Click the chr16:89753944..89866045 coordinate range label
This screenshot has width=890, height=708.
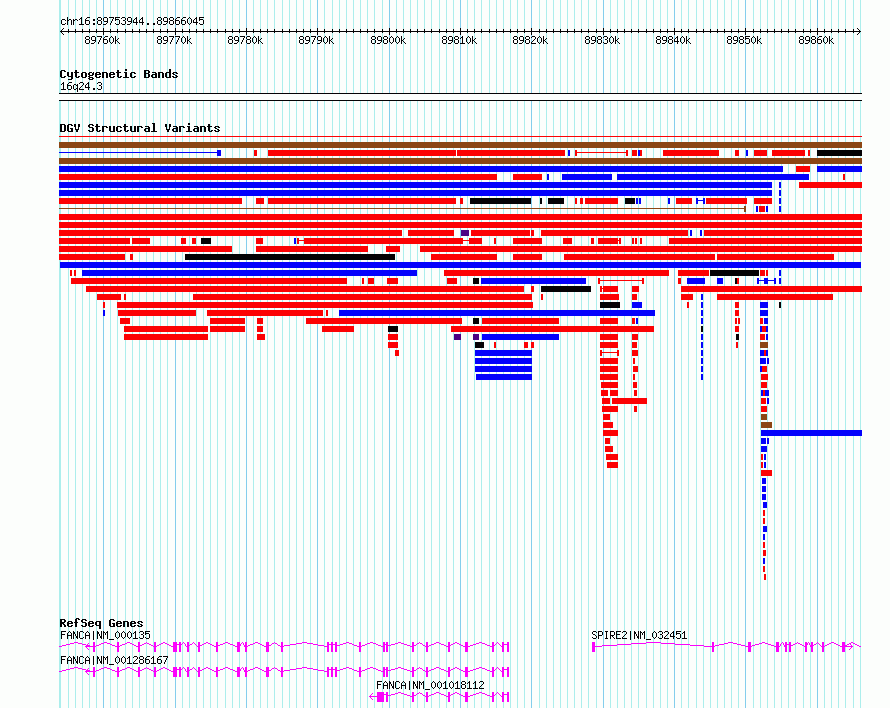(x=132, y=21)
